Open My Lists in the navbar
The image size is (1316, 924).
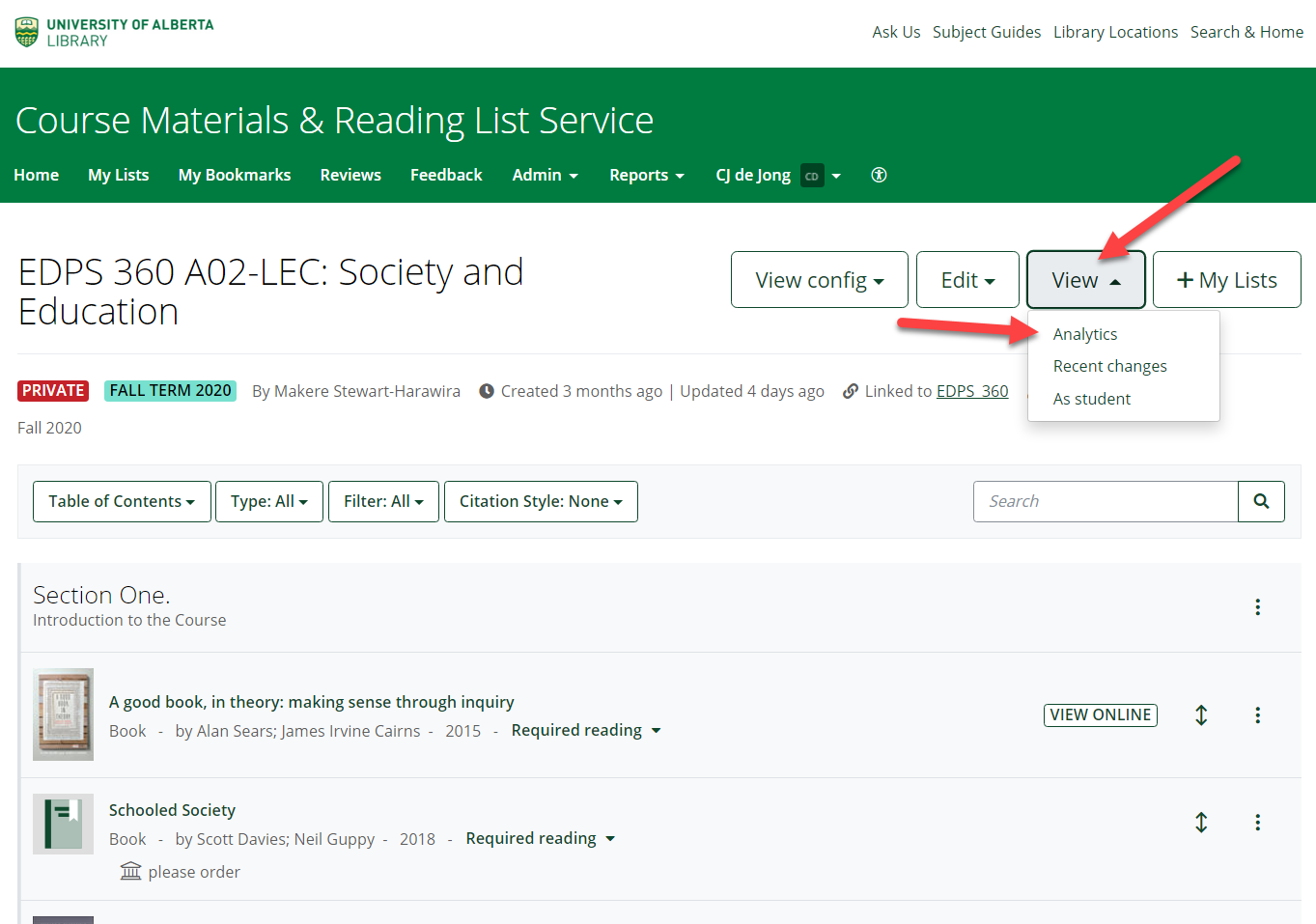[x=119, y=175]
